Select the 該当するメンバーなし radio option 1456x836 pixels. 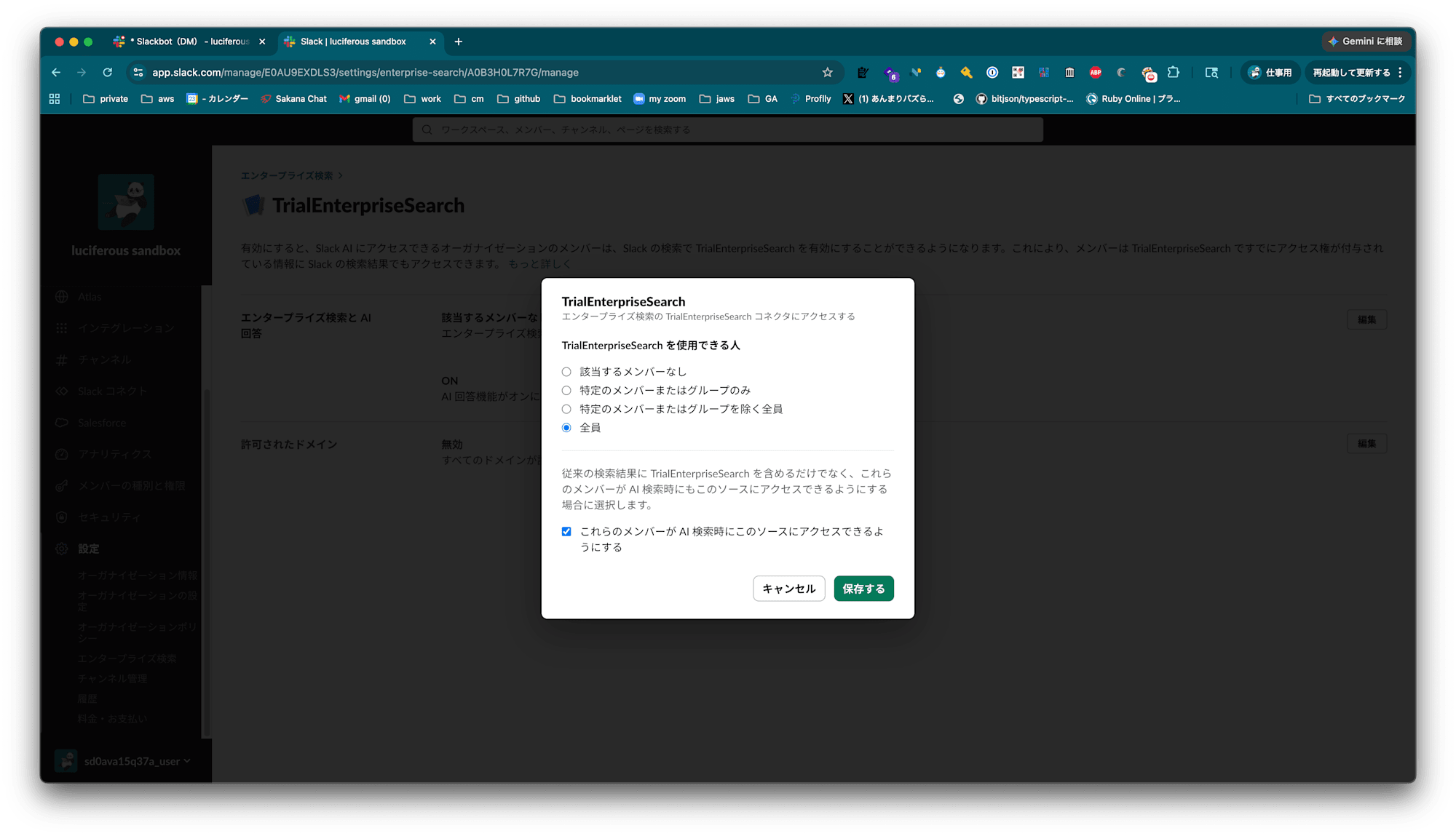tap(566, 372)
